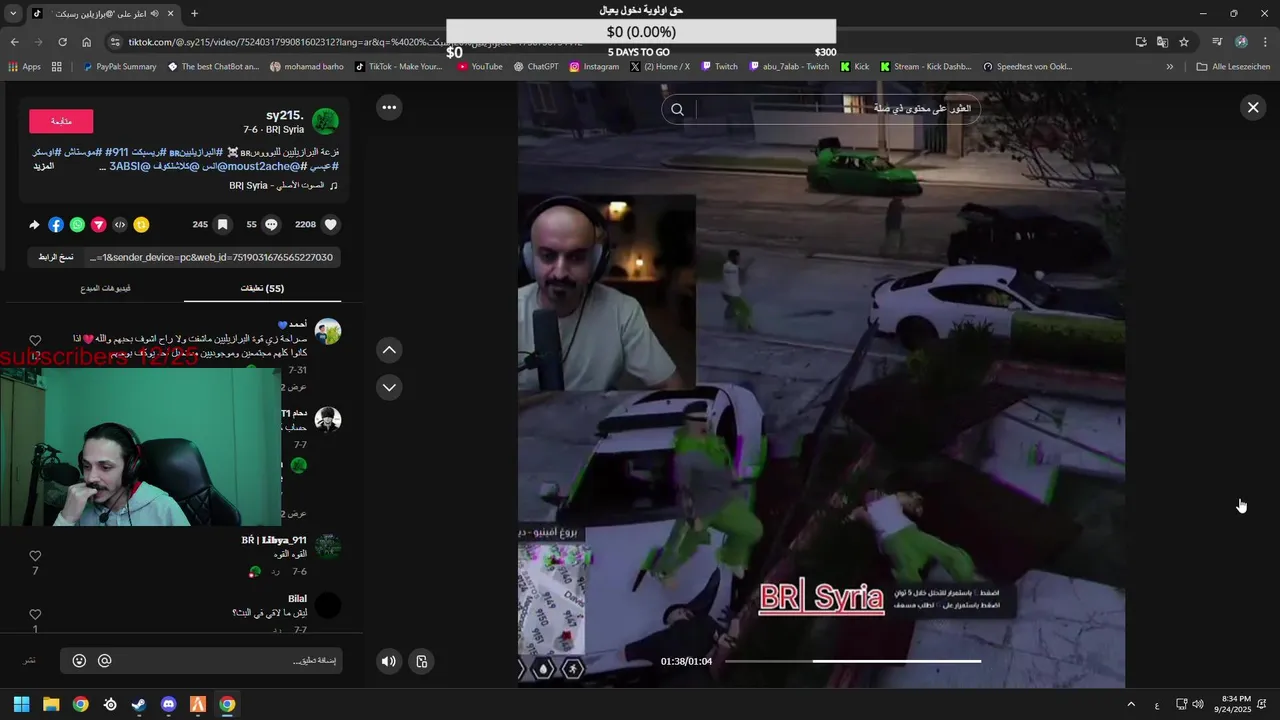
Task: Share the video to Facebook
Action: 56,225
